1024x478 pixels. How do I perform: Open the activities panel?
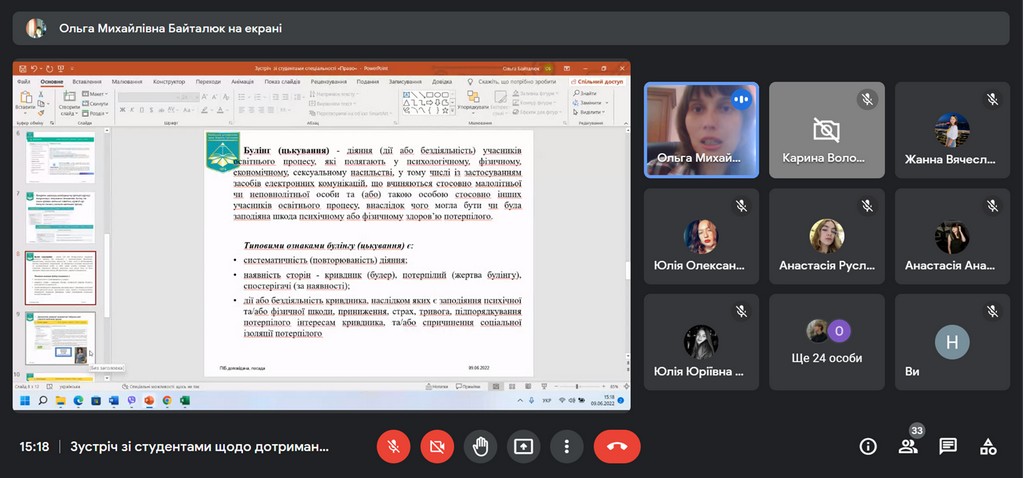[988, 446]
